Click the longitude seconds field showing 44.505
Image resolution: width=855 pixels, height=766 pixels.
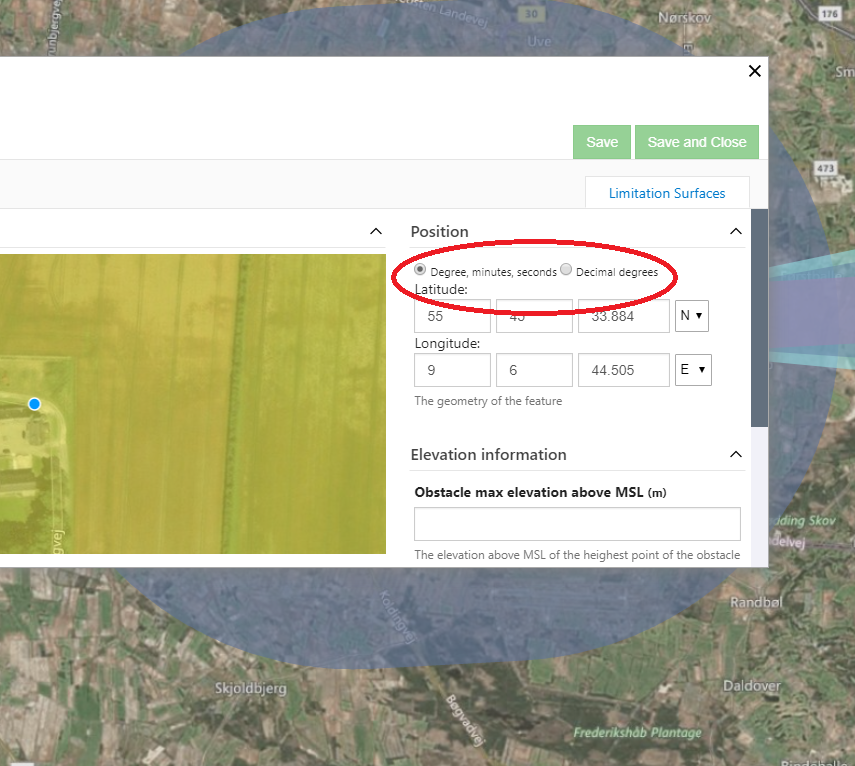tap(623, 369)
